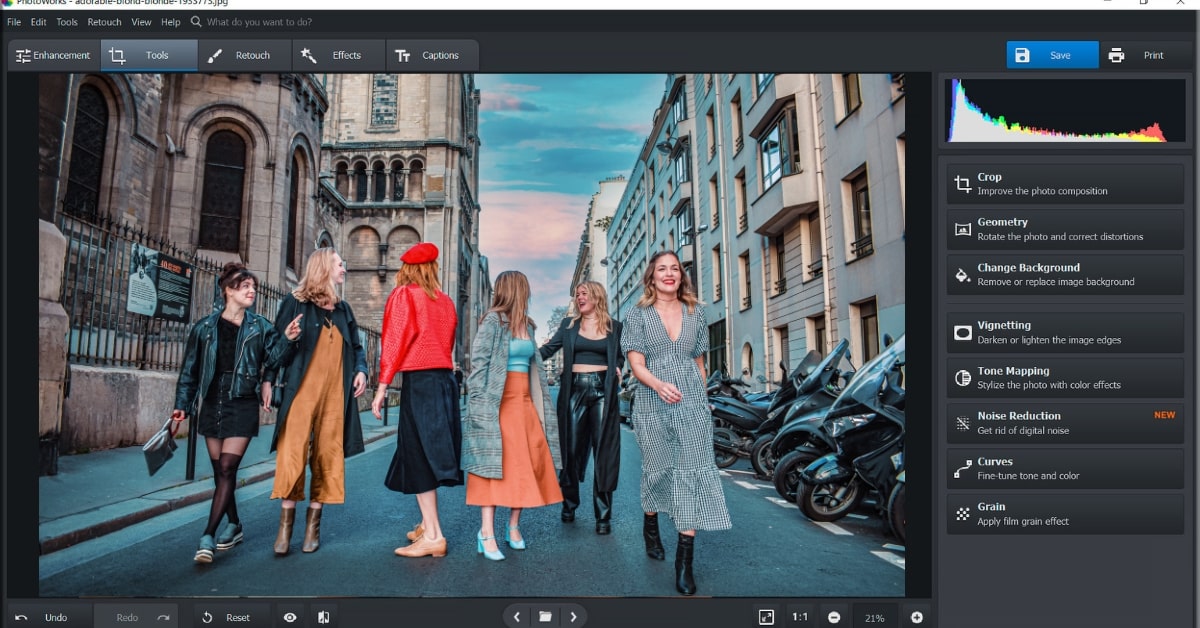
Task: Switch to the Retouch tab with brush icon
Action: [x=245, y=55]
